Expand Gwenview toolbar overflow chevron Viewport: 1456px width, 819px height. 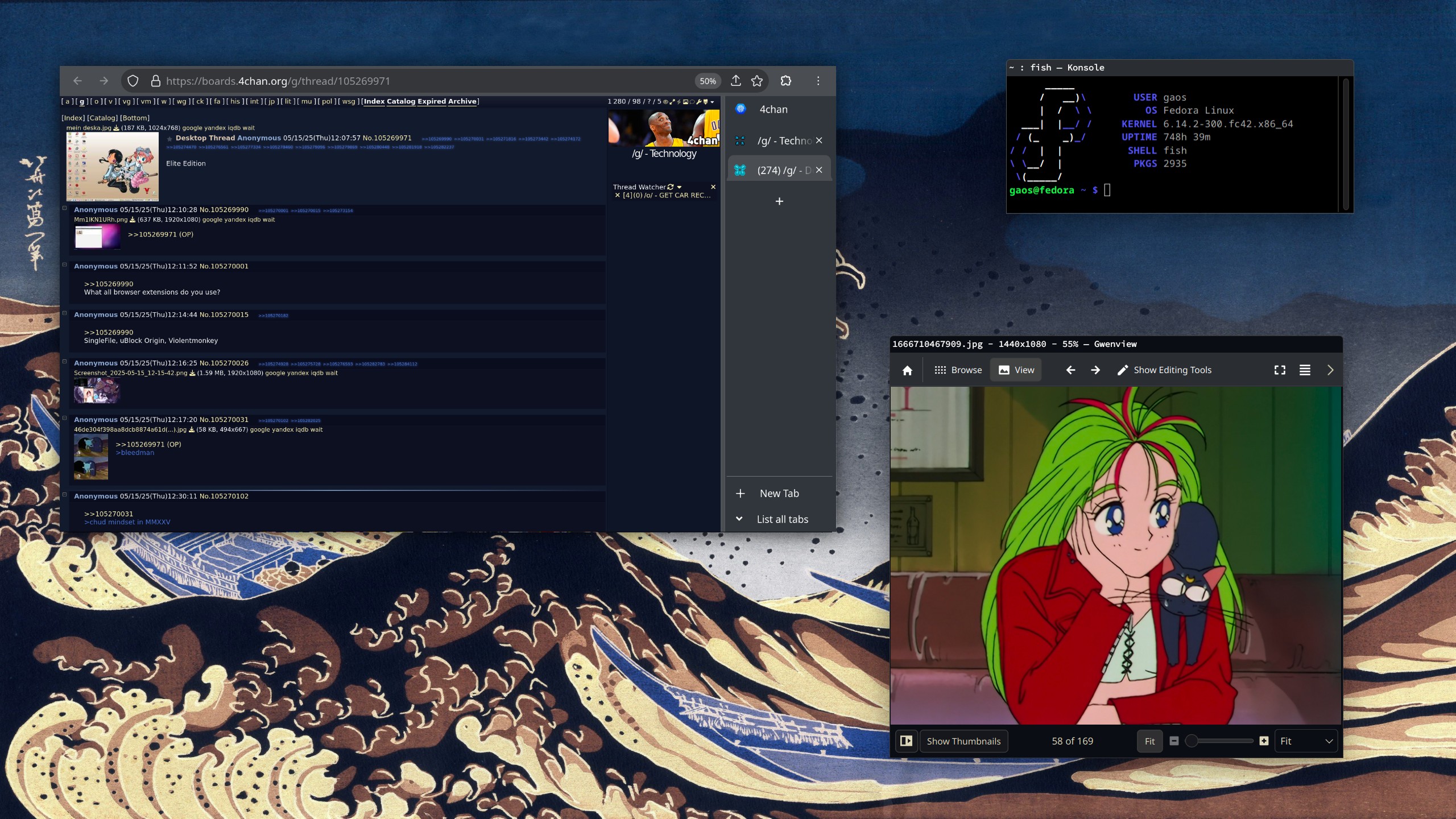pos(1330,370)
